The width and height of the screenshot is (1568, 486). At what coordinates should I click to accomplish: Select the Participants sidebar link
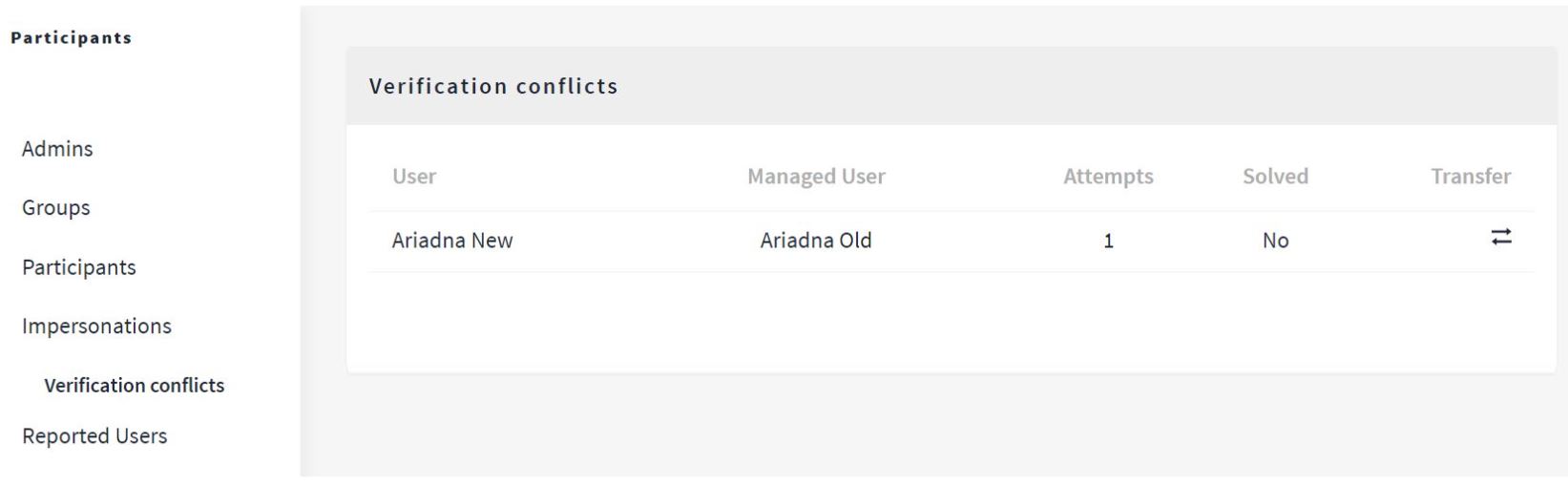click(79, 267)
